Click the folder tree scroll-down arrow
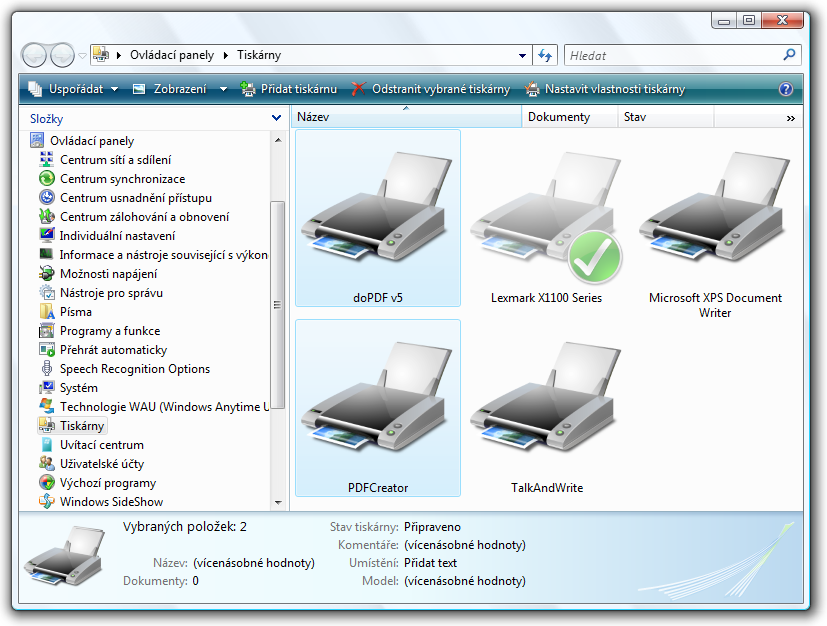 click(278, 503)
